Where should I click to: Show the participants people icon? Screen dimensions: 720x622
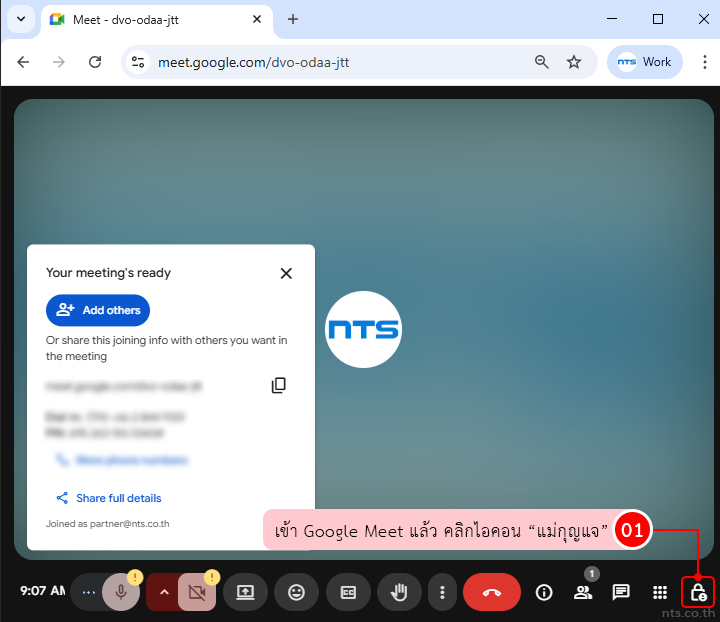pos(583,592)
